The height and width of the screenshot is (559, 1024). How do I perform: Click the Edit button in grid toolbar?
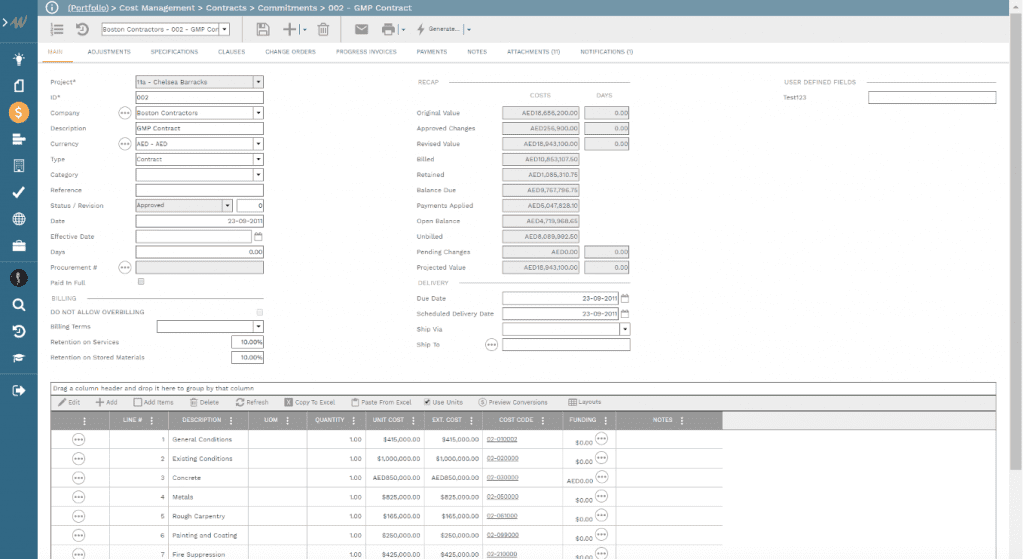pyautogui.click(x=69, y=402)
